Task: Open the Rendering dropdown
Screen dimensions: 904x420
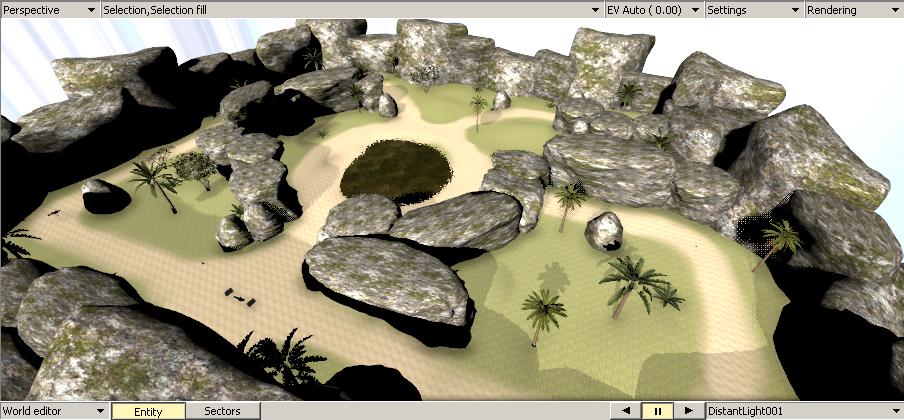Action: click(854, 10)
